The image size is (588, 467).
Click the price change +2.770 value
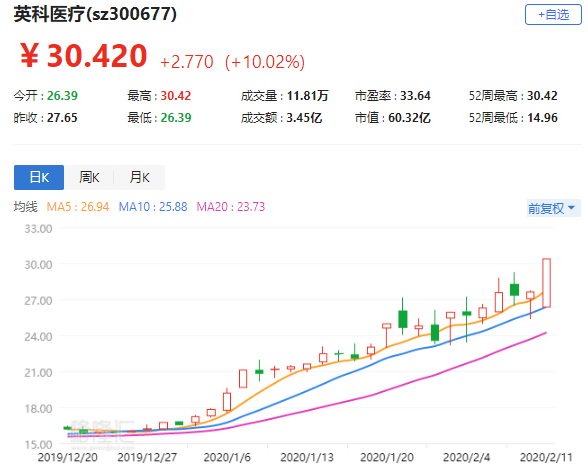(187, 62)
